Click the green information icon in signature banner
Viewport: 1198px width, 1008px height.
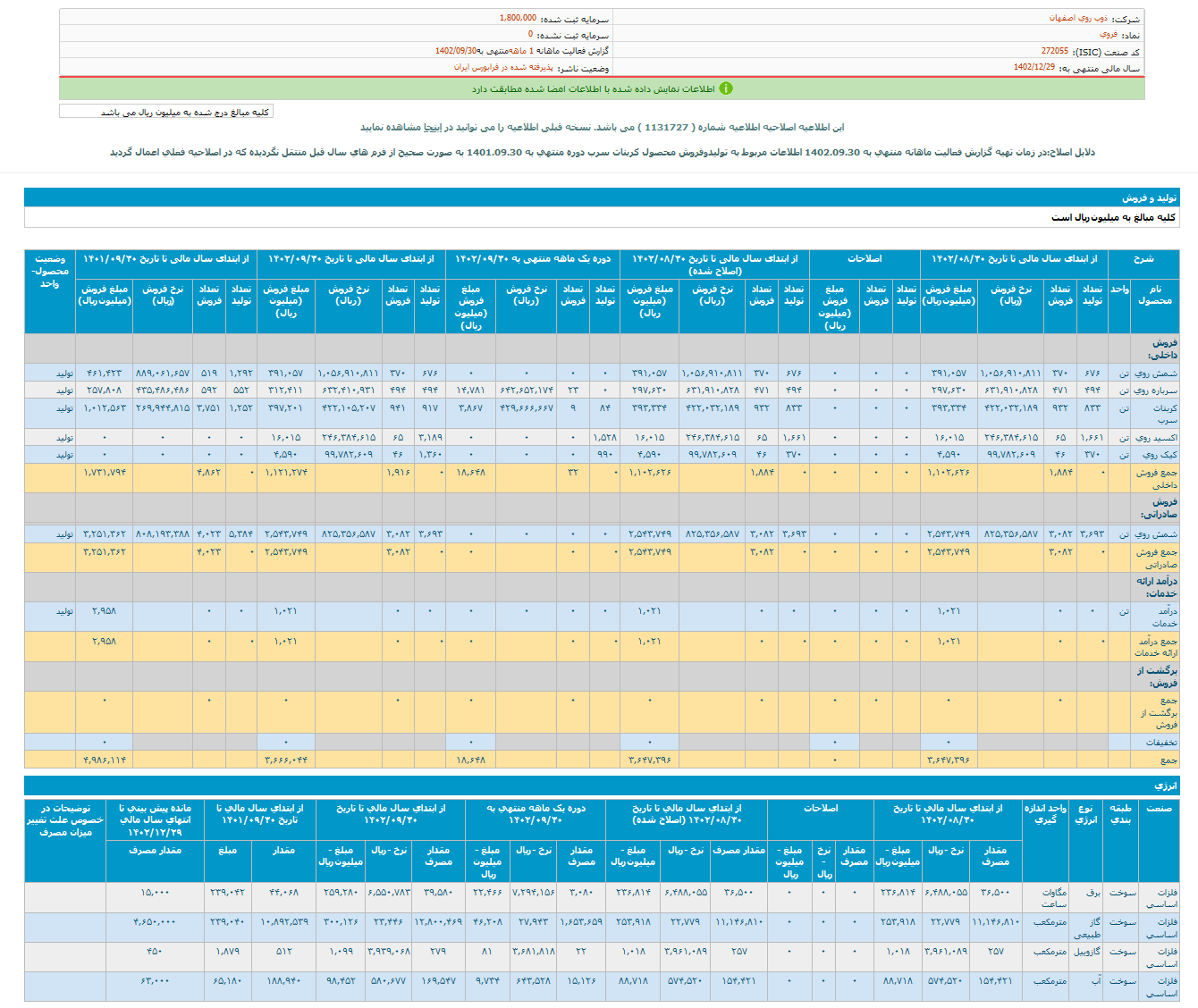coord(726,88)
